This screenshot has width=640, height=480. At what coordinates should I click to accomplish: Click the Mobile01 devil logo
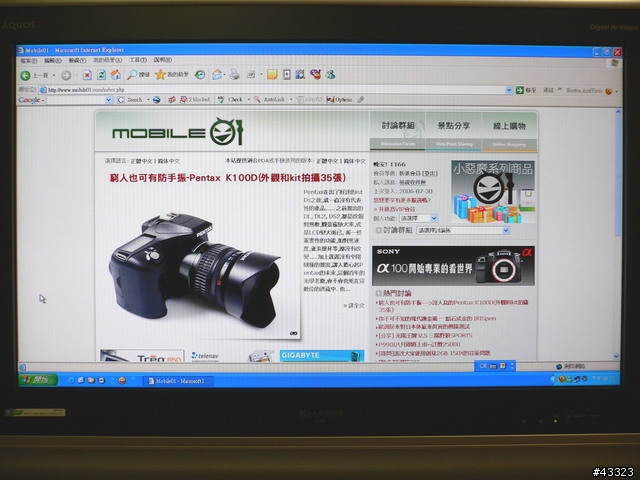coord(226,131)
